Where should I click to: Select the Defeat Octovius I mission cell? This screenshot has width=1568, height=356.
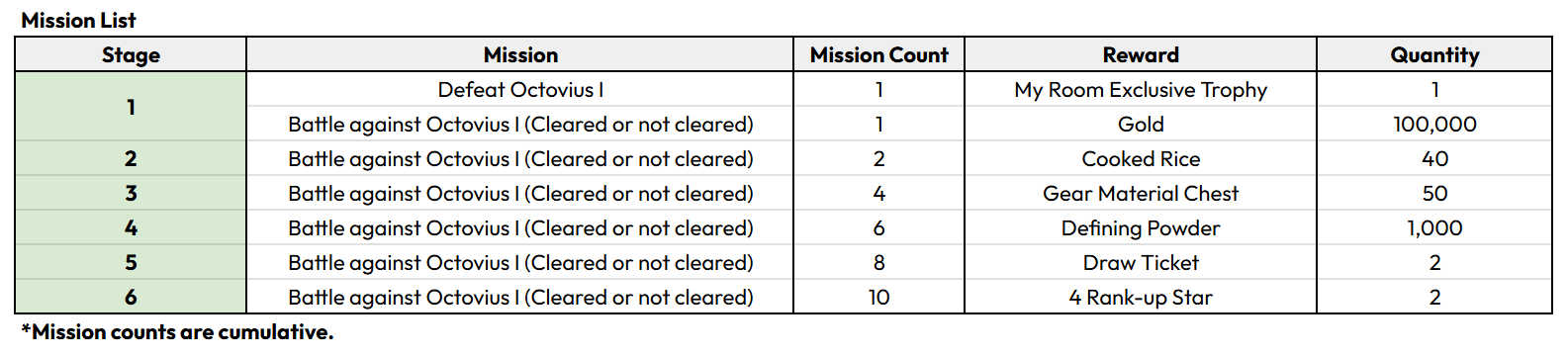[520, 89]
